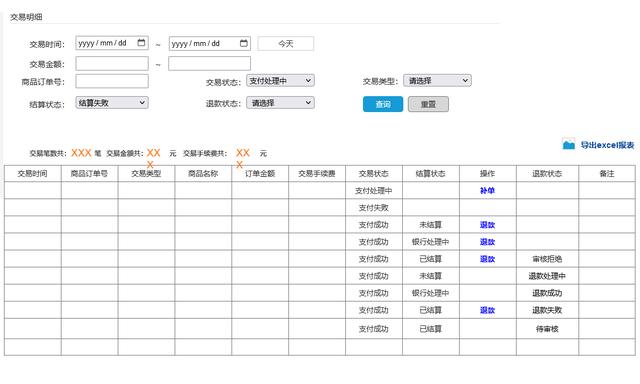Open the start date calendar picker icon
This screenshot has height=384, width=640.
point(141,42)
